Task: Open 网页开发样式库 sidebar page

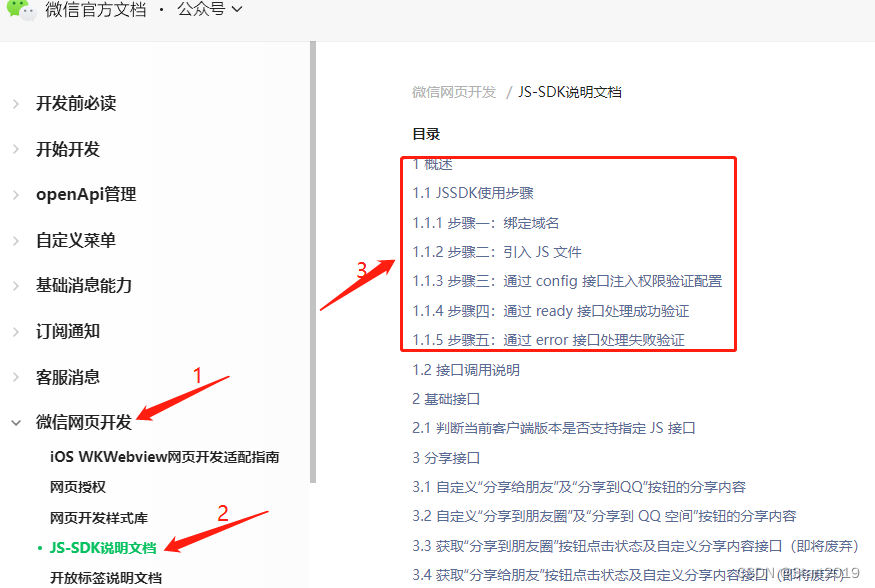Action: coord(99,518)
